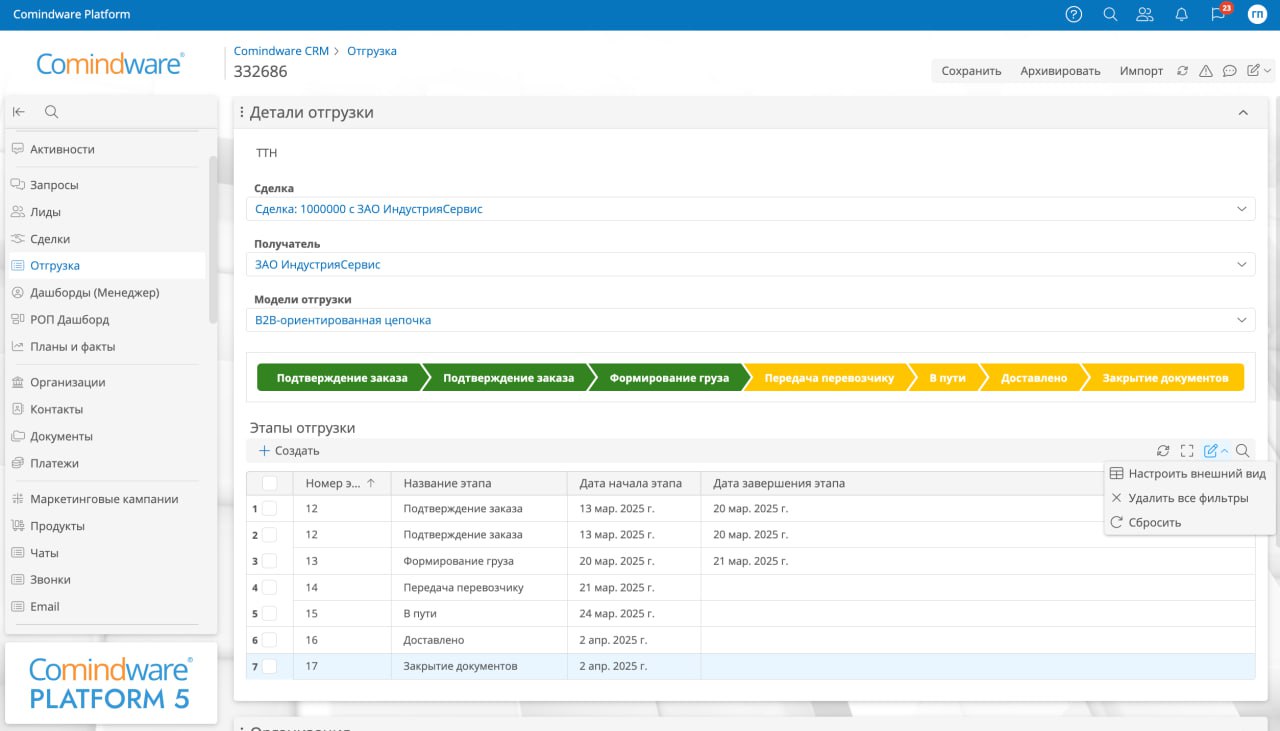Toggle the select-all checkbox in table header

pos(269,483)
